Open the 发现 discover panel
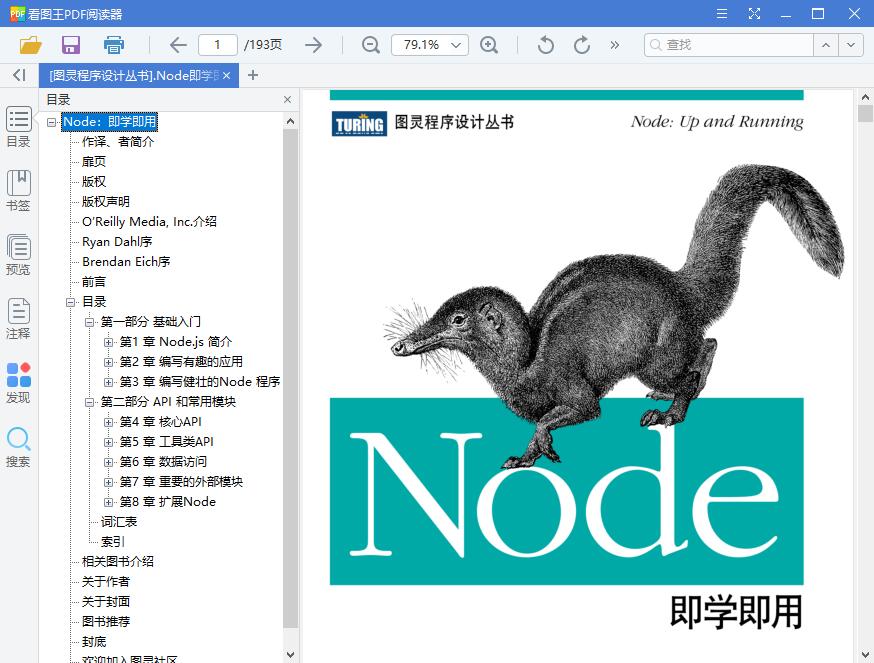Viewport: 874px width, 663px height. [x=18, y=383]
